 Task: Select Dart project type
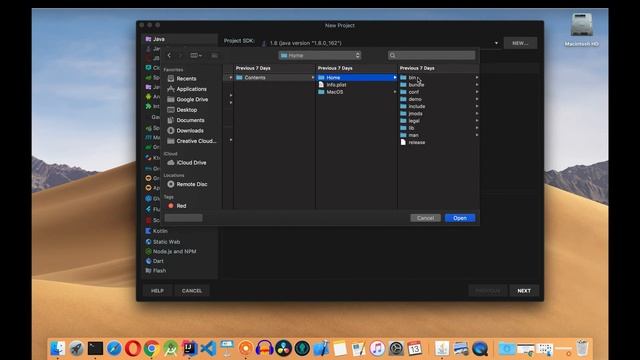155,261
